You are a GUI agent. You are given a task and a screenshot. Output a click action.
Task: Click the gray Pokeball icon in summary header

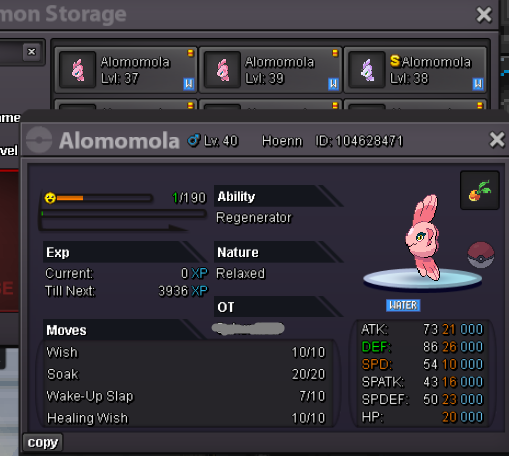click(x=39, y=140)
